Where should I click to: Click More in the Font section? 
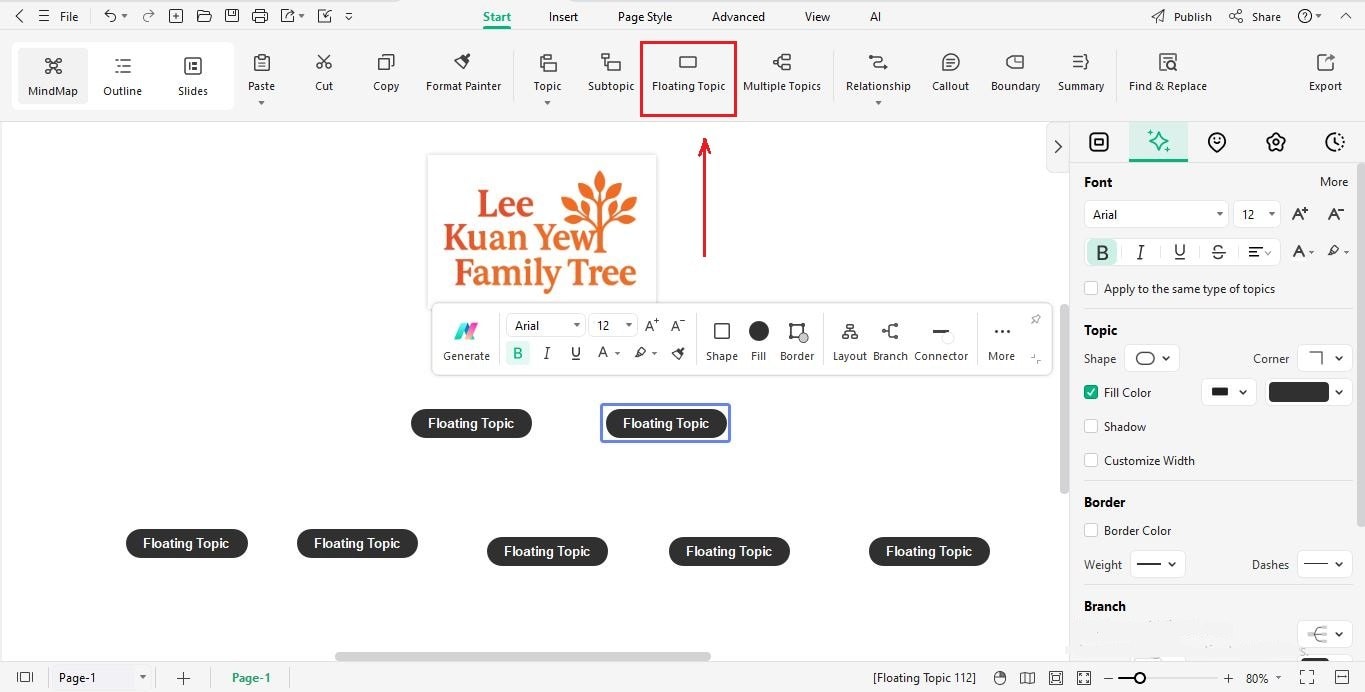[x=1334, y=182]
